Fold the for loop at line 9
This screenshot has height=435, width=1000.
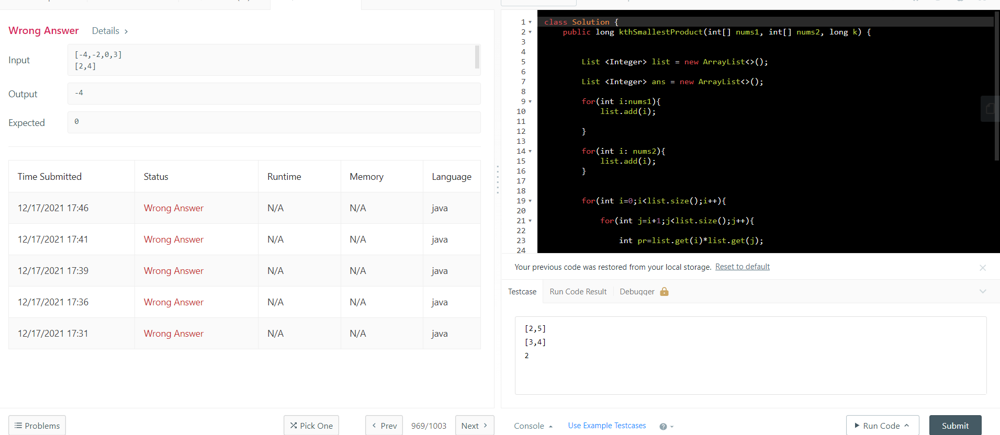(x=530, y=101)
